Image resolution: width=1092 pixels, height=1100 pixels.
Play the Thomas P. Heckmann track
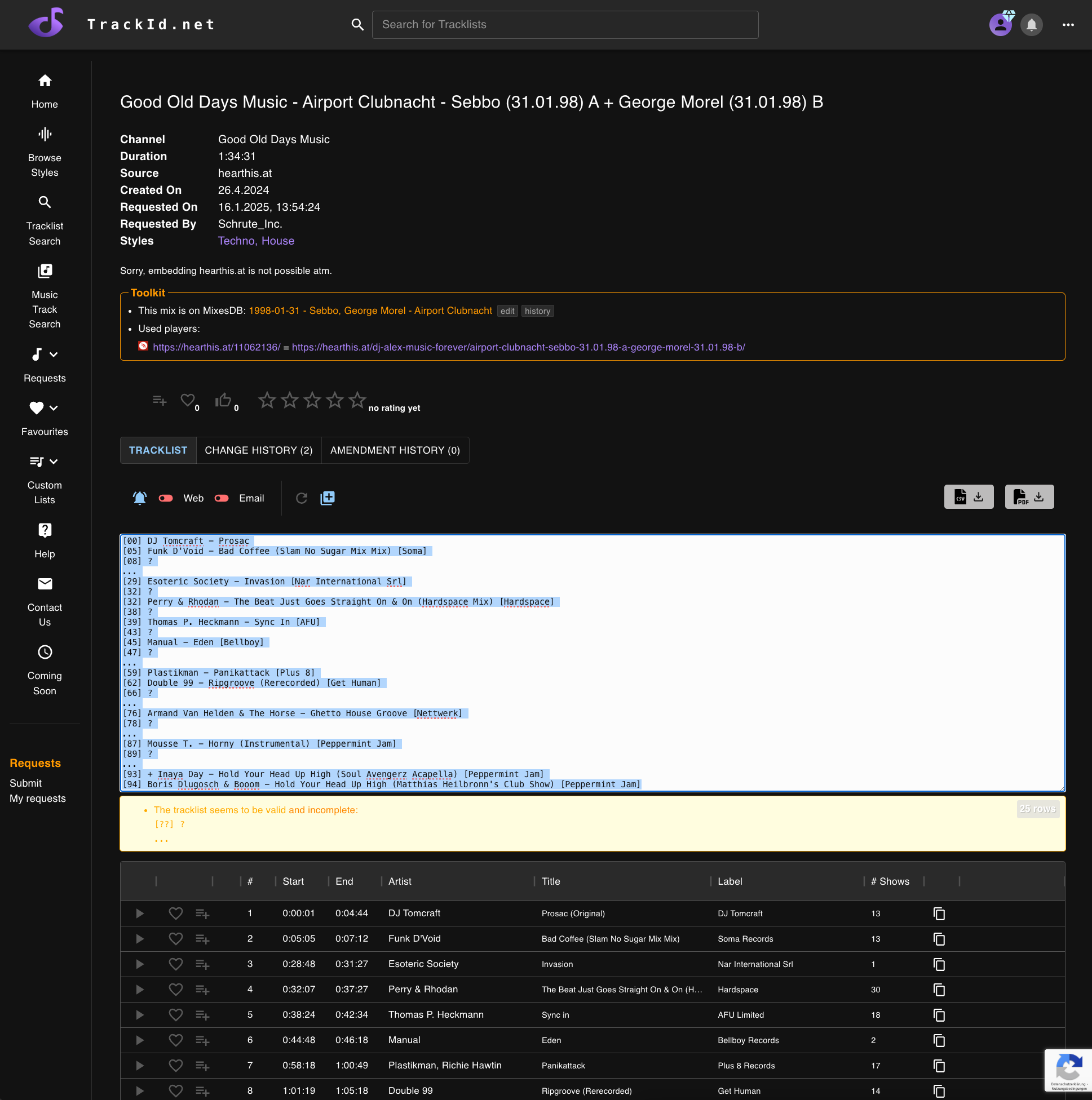coord(140,1014)
